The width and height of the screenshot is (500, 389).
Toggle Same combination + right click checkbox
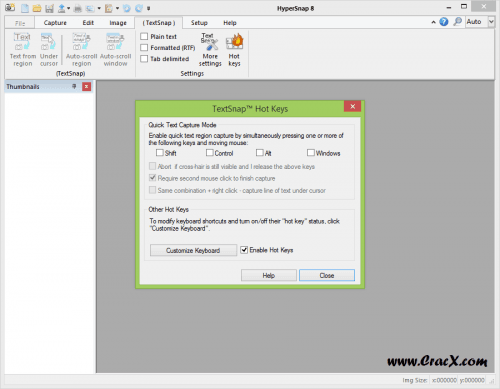152,190
